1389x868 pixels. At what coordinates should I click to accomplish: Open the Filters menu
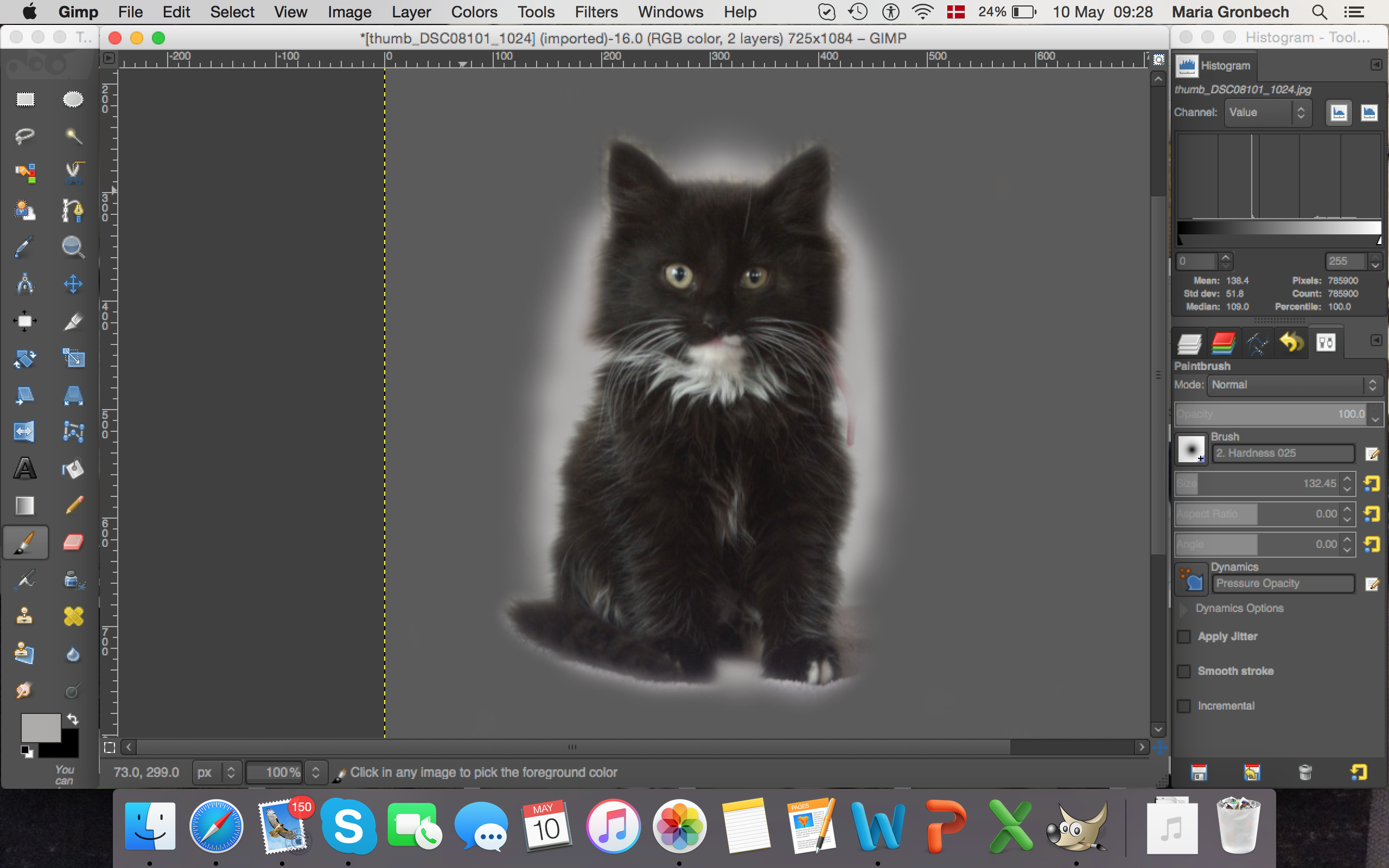tap(596, 12)
